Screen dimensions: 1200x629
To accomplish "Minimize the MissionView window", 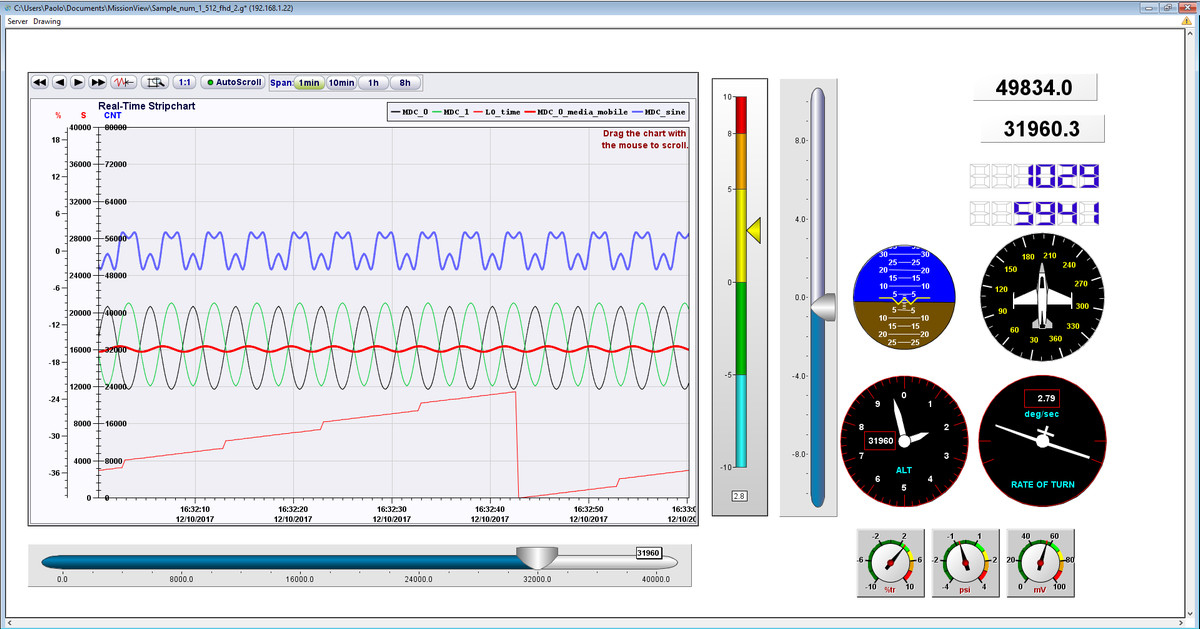I will pos(1148,7).
